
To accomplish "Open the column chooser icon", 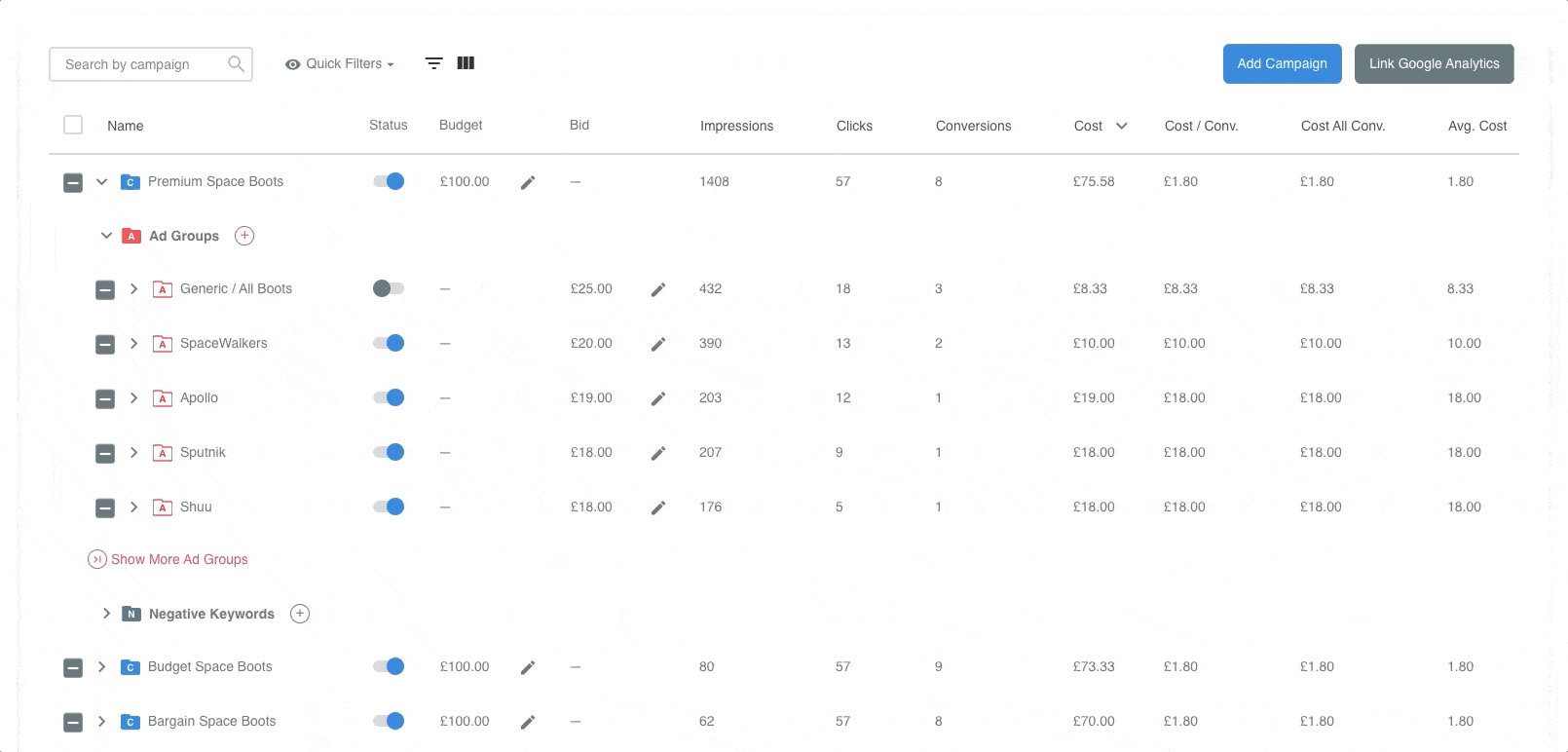I will [466, 63].
